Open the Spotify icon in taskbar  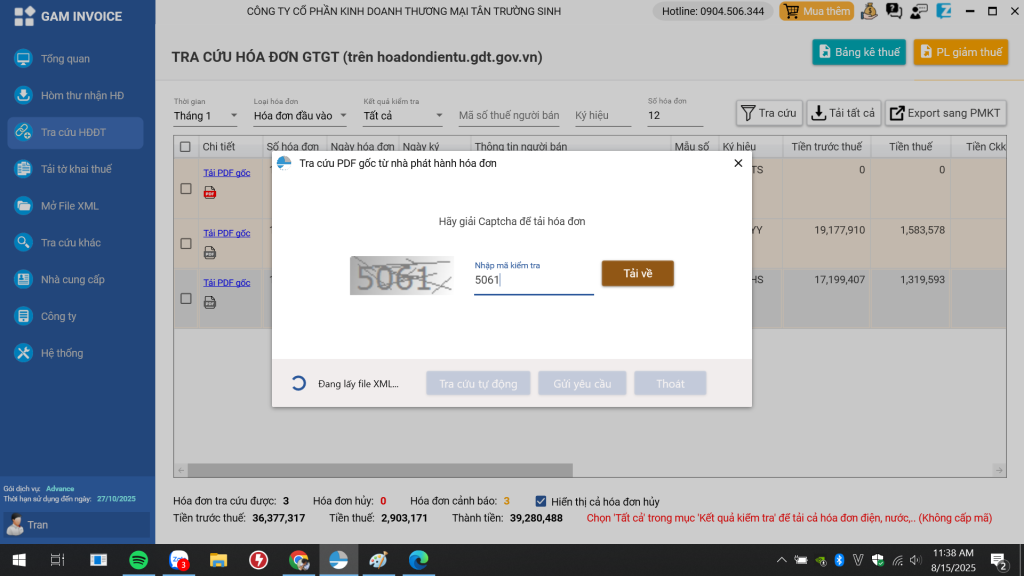tap(139, 560)
